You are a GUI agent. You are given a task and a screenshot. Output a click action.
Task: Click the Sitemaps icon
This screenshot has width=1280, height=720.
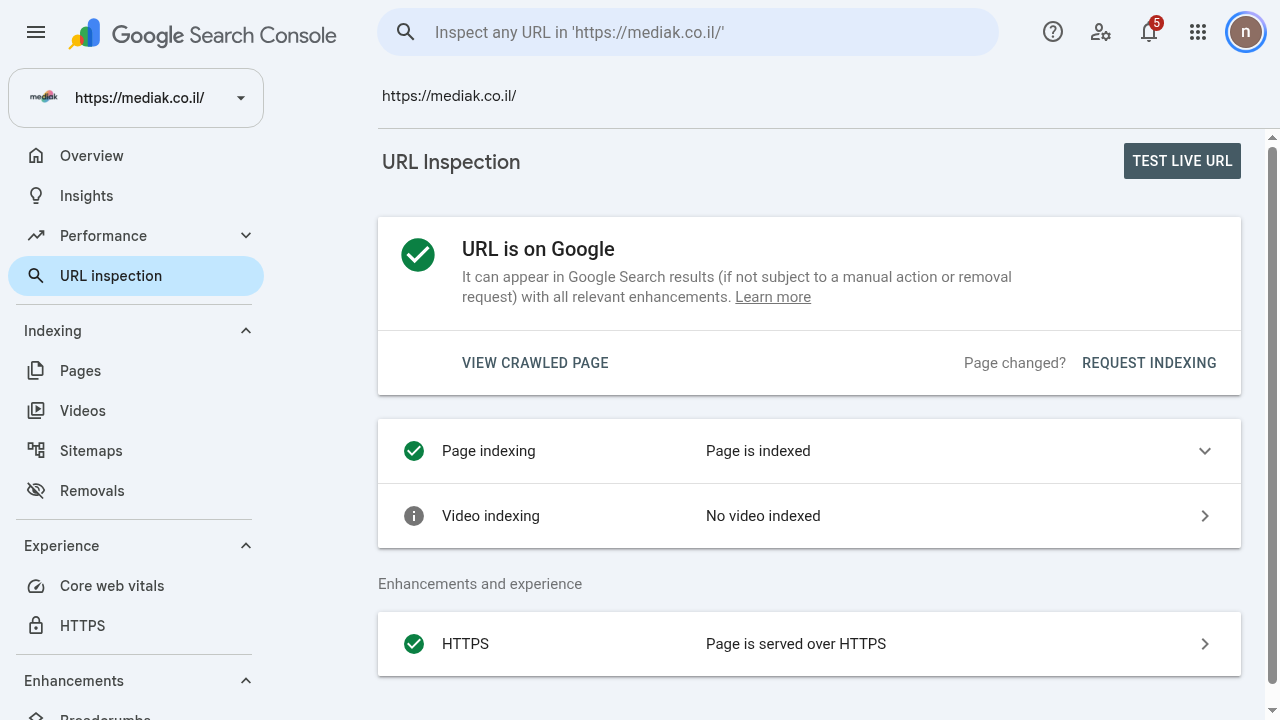click(36, 451)
